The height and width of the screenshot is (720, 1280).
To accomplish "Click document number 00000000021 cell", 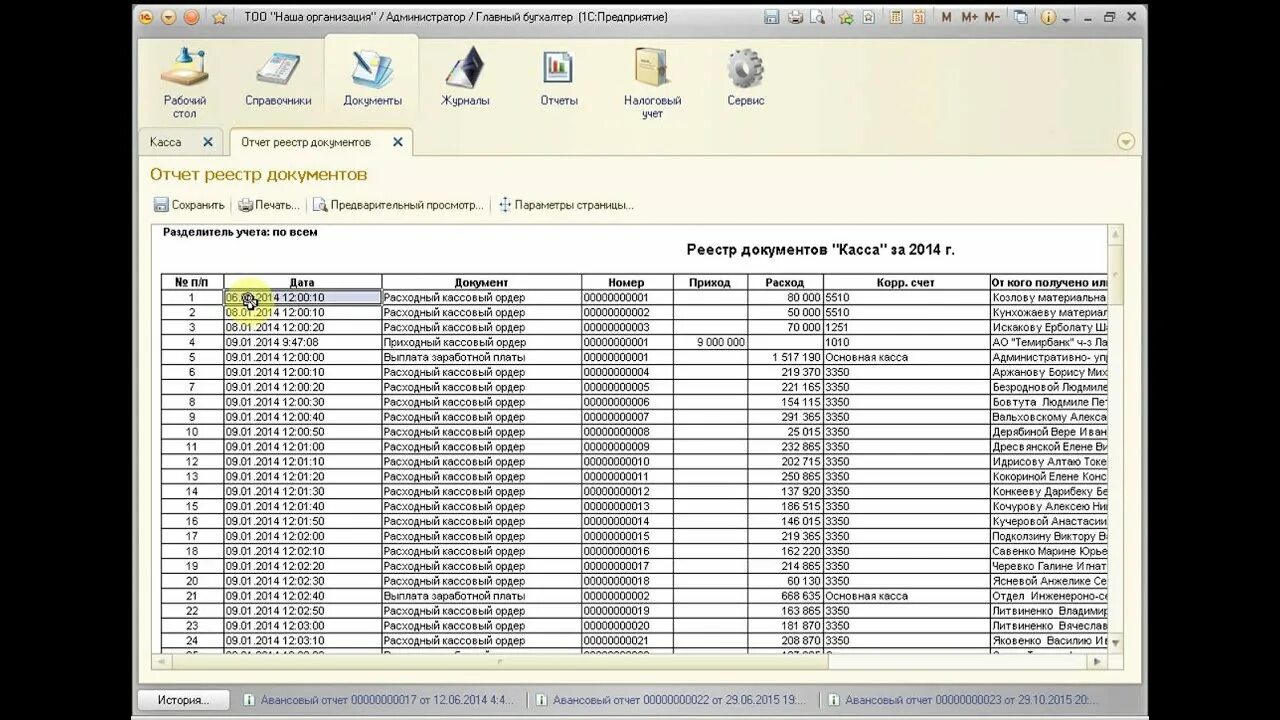I will click(x=627, y=641).
